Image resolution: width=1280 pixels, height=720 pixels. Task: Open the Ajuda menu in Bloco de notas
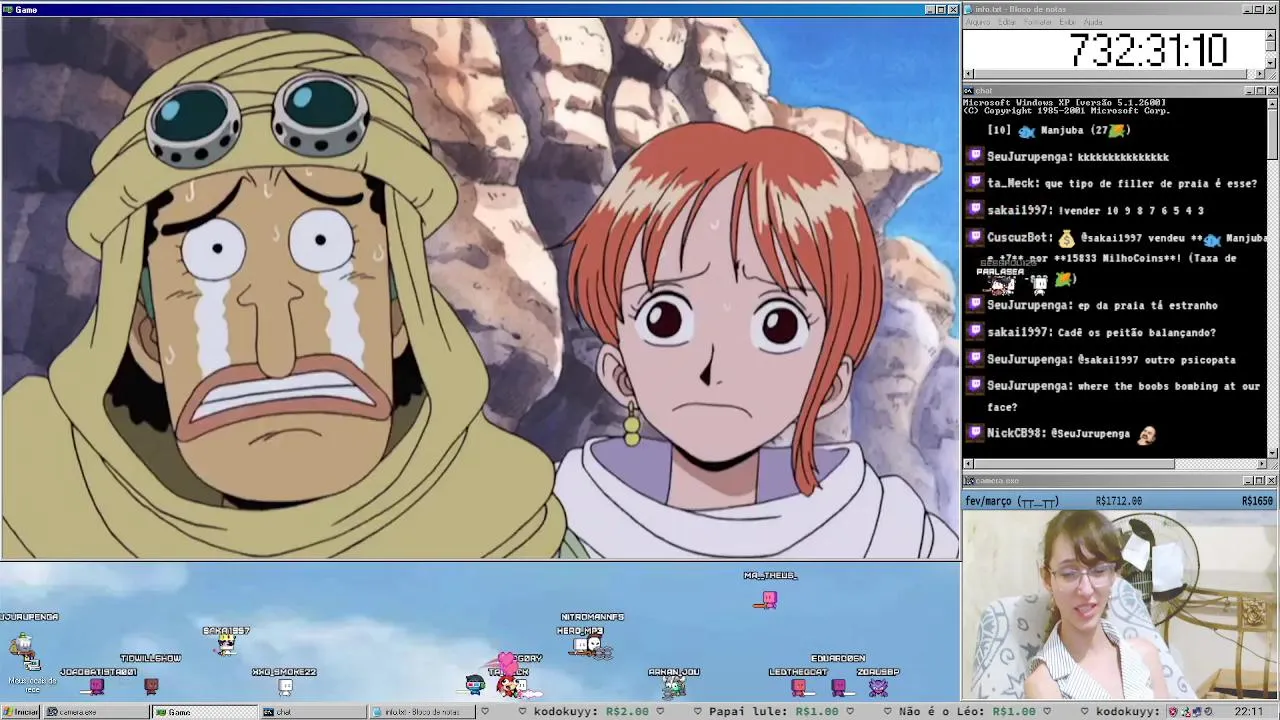coord(1093,22)
